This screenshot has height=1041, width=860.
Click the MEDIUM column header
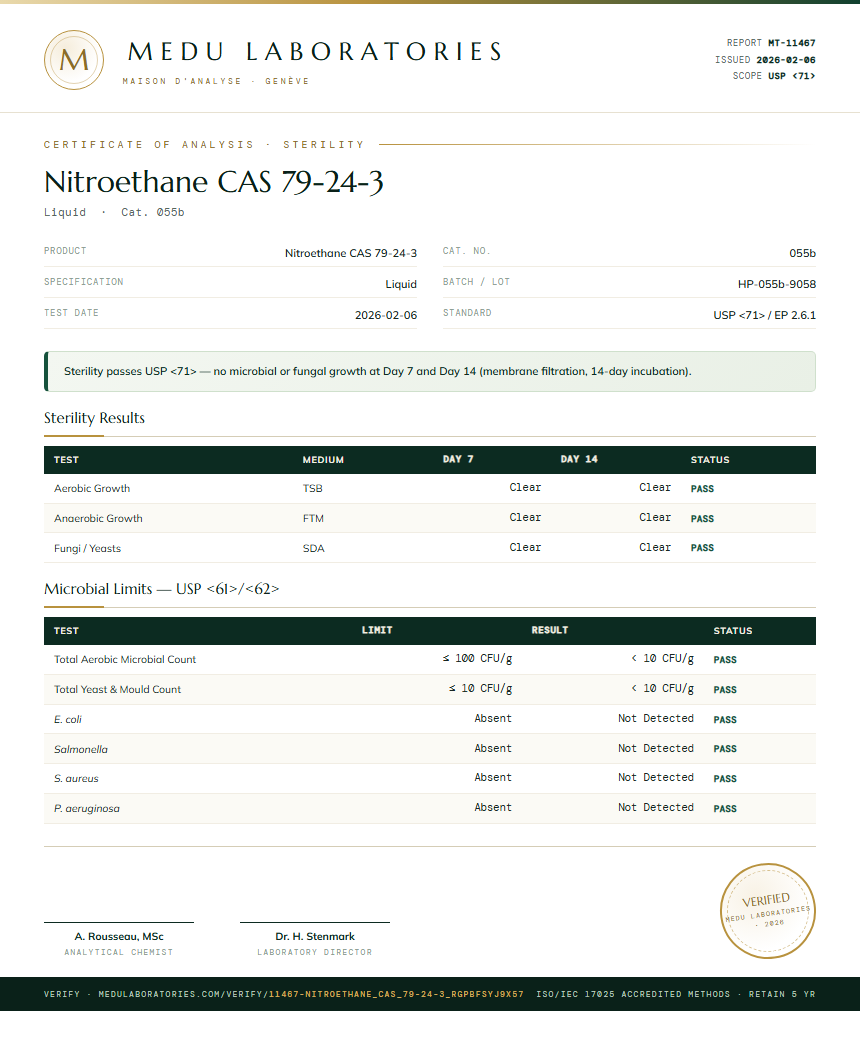tap(323, 460)
